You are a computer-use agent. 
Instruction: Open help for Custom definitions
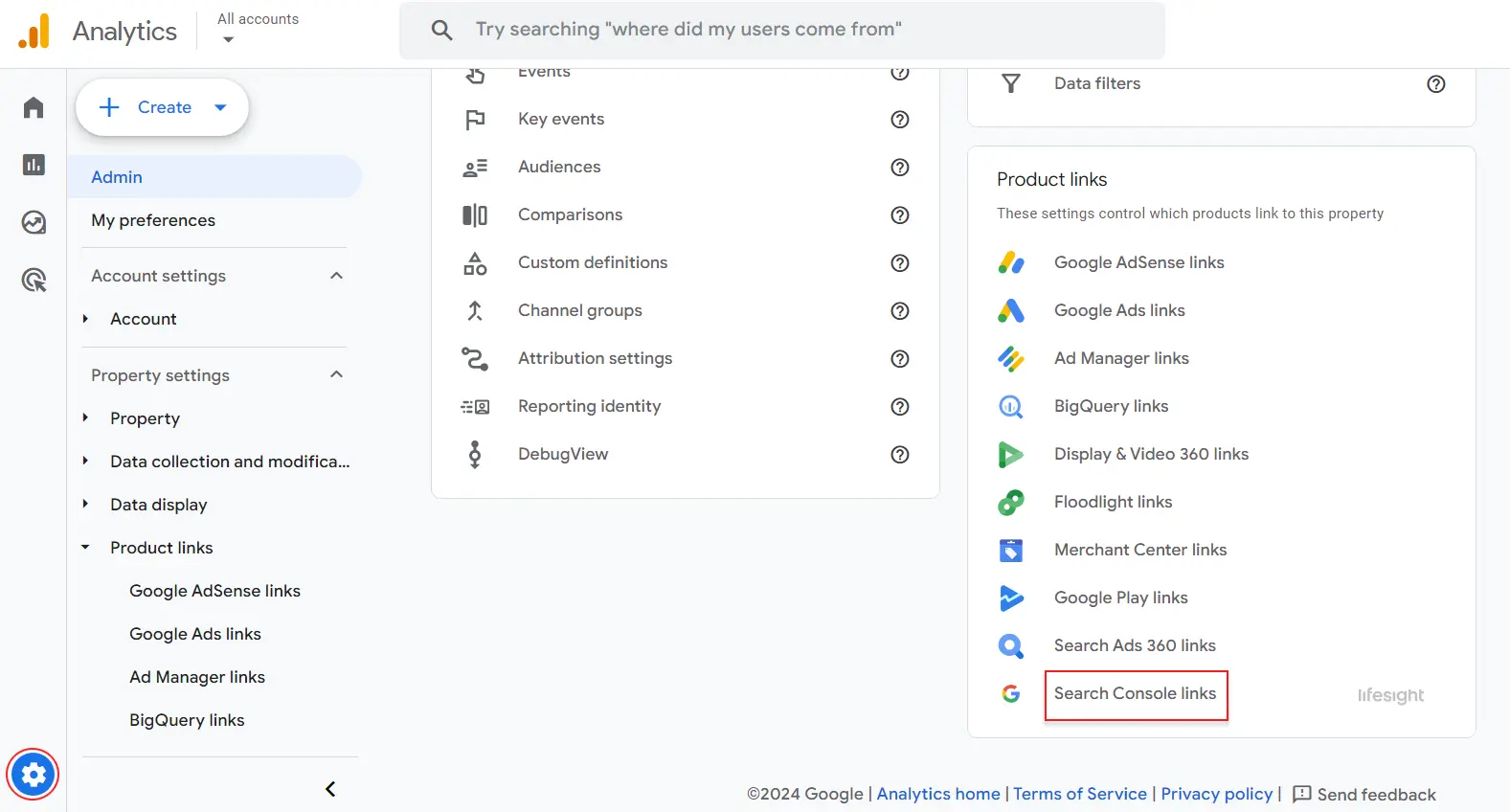(x=900, y=263)
